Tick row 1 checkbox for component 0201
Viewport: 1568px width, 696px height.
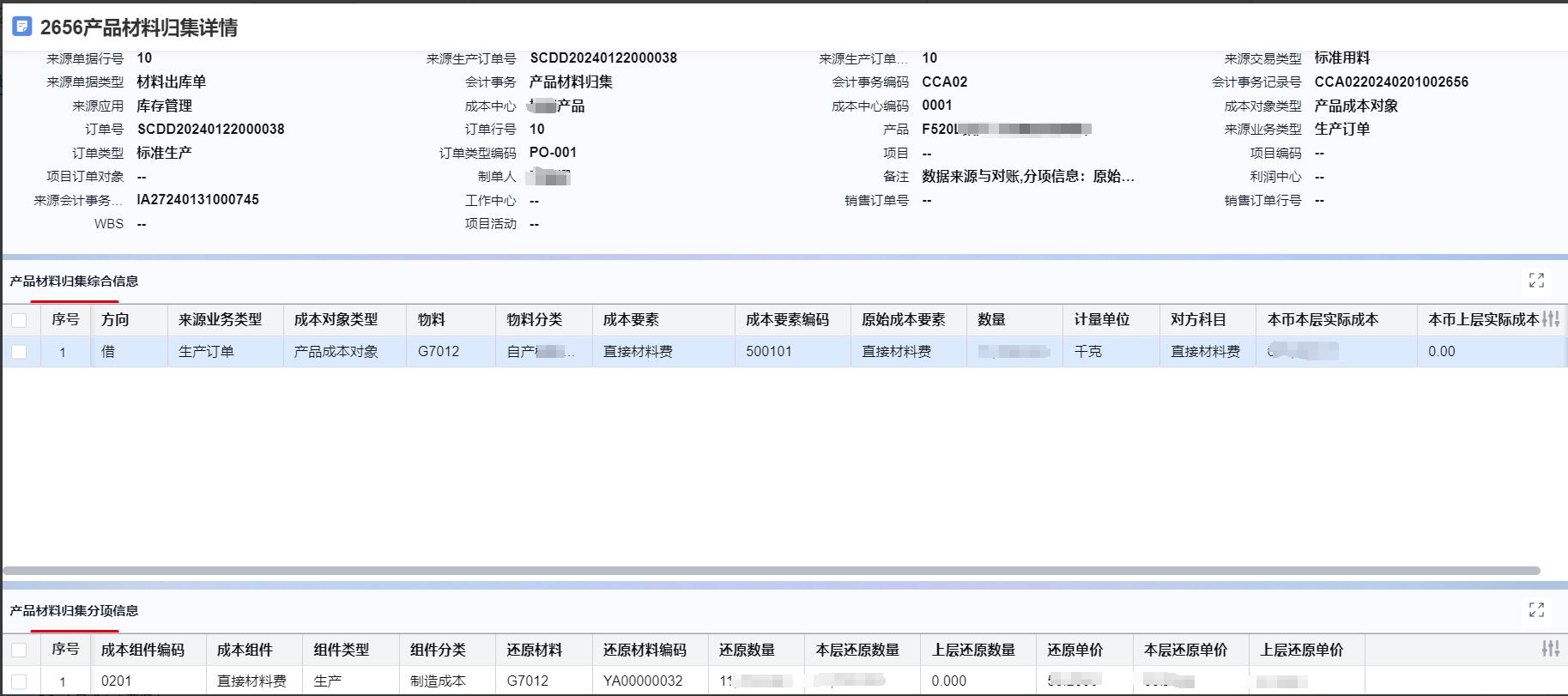(x=19, y=681)
